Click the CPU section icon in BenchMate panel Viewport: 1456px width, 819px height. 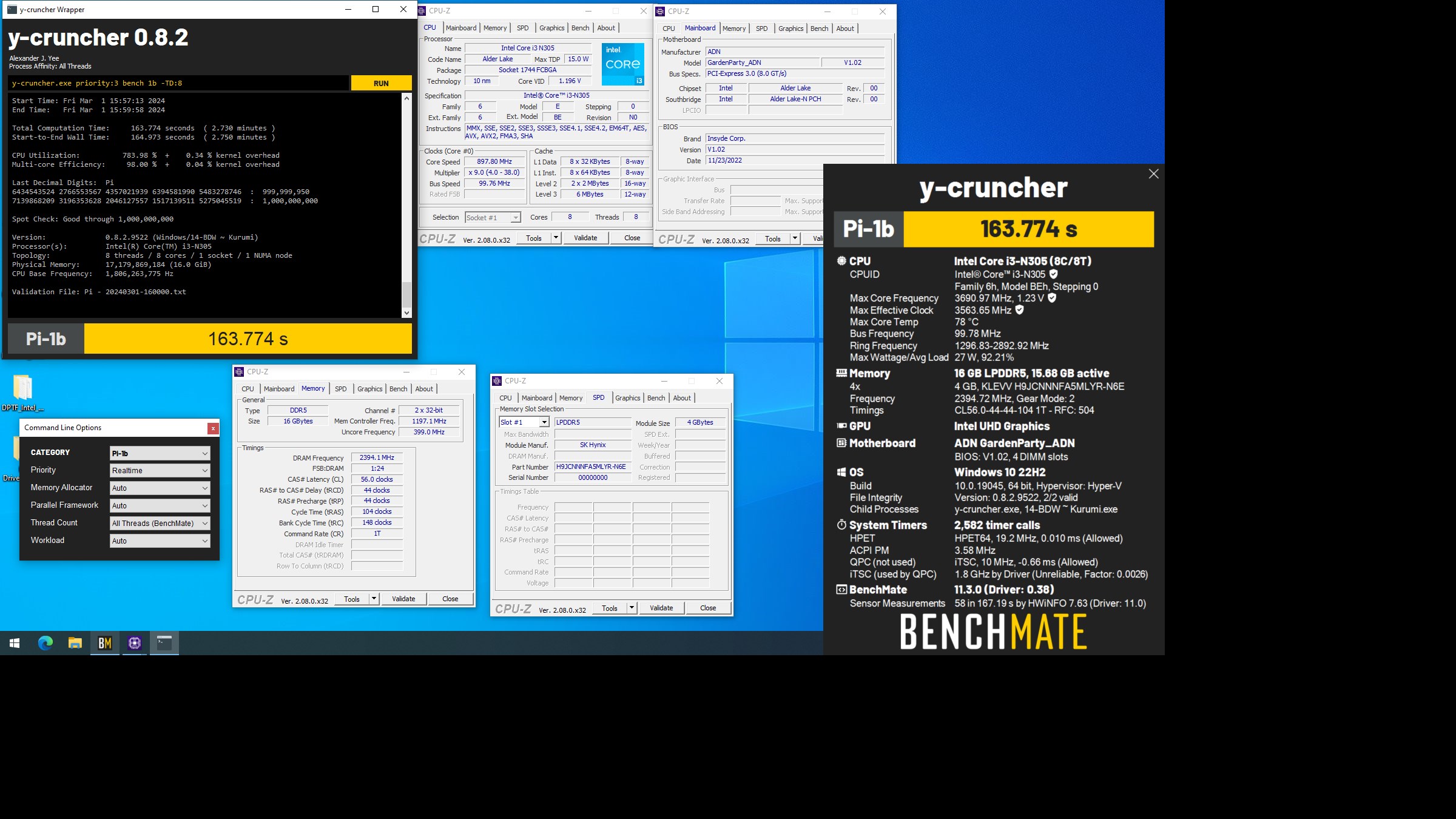point(841,261)
